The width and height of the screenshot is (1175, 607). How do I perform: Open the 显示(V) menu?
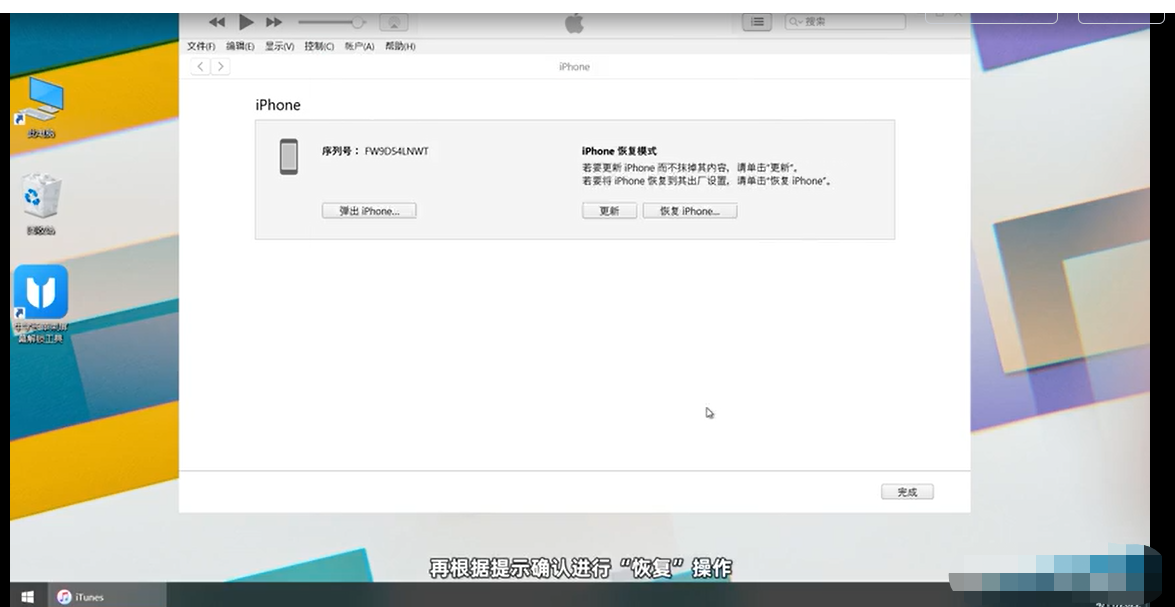(x=280, y=46)
